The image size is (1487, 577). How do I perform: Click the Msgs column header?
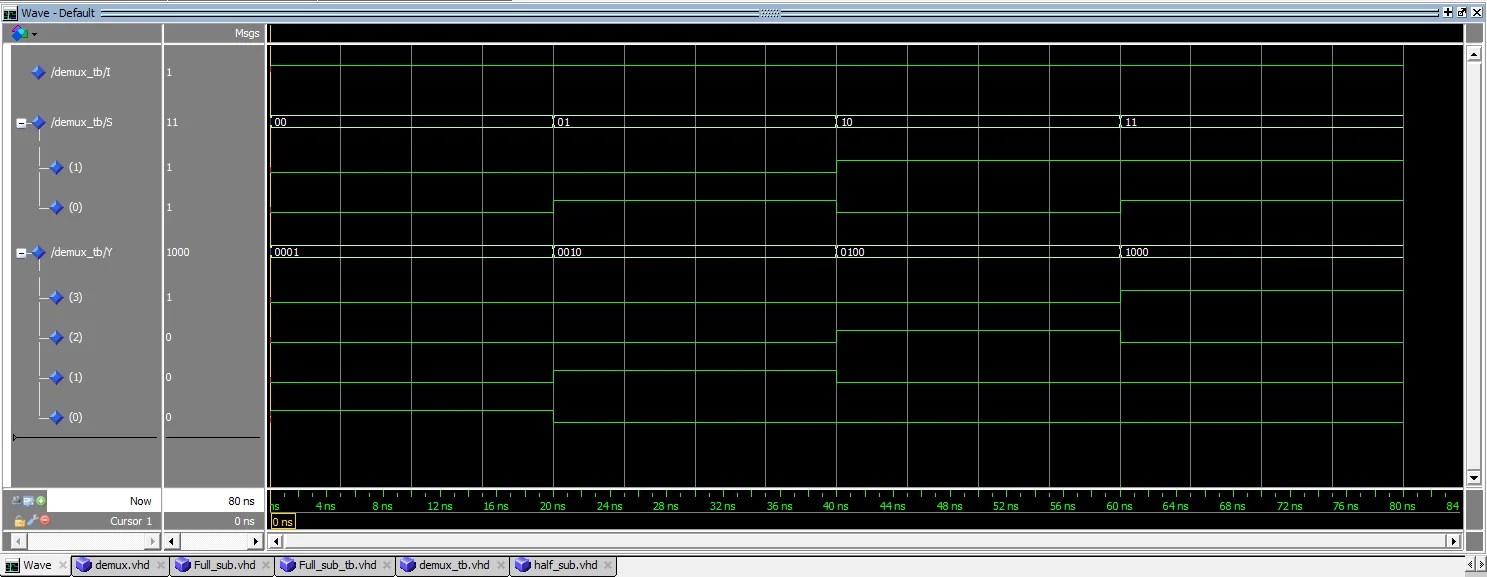[246, 33]
